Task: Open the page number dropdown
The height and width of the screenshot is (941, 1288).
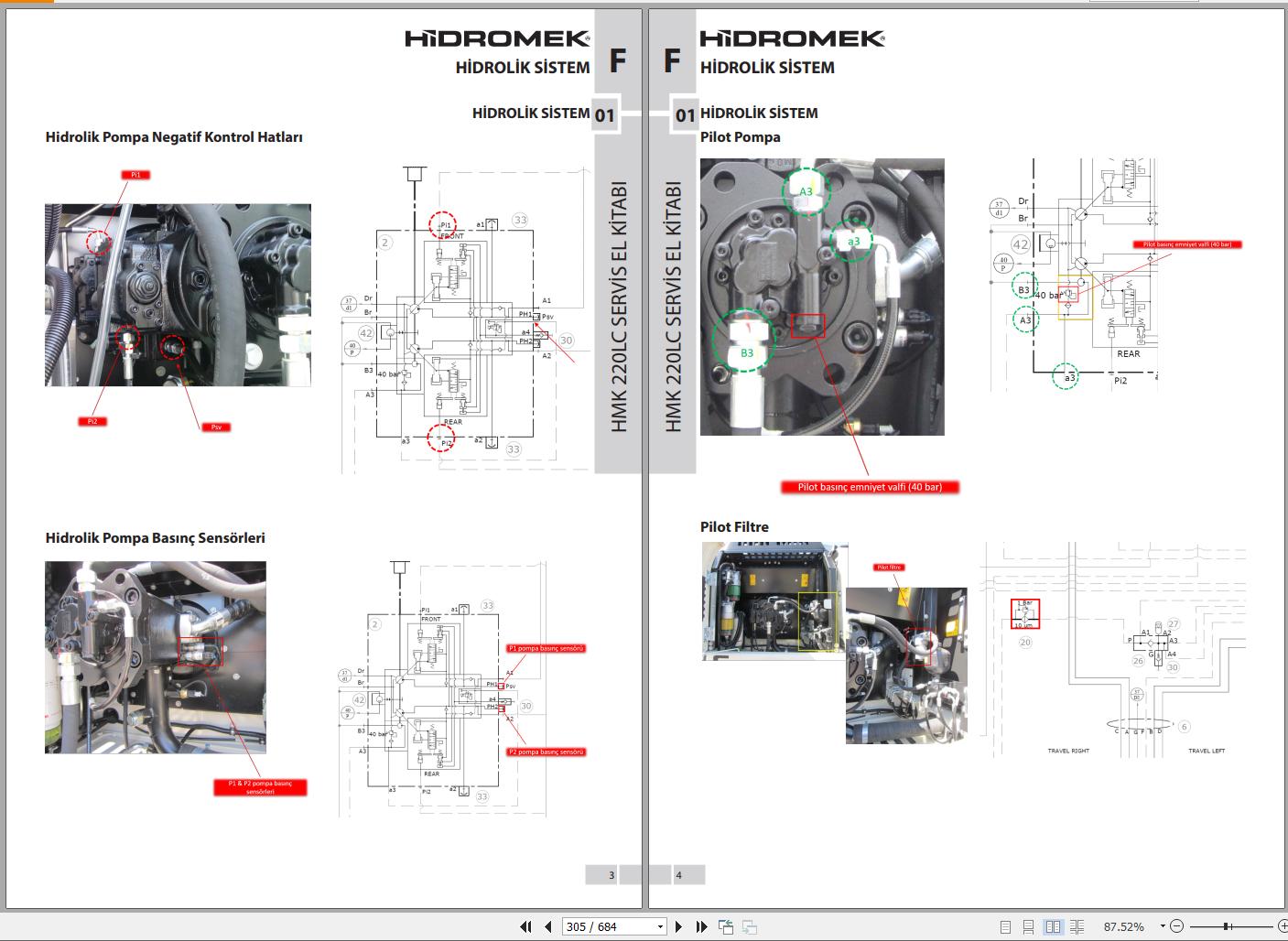Action: pos(659,926)
